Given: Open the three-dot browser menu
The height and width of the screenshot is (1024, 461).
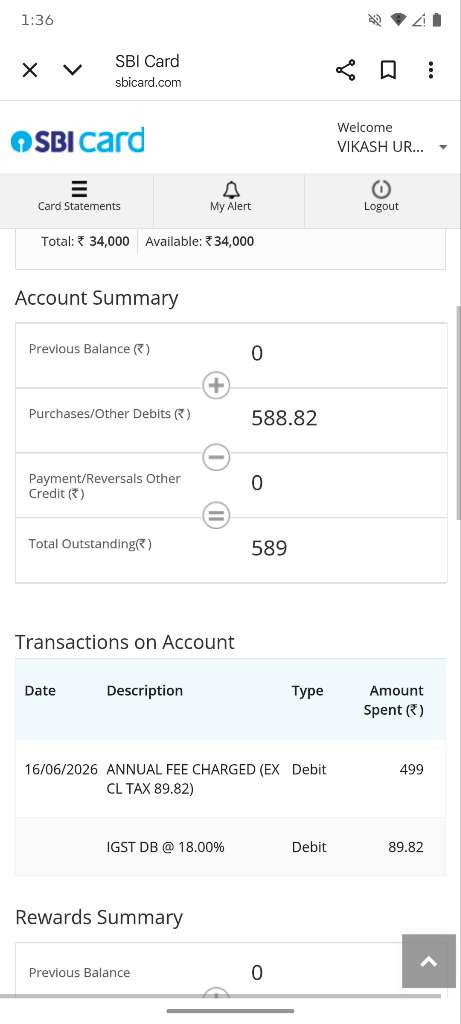Looking at the screenshot, I should click(431, 70).
